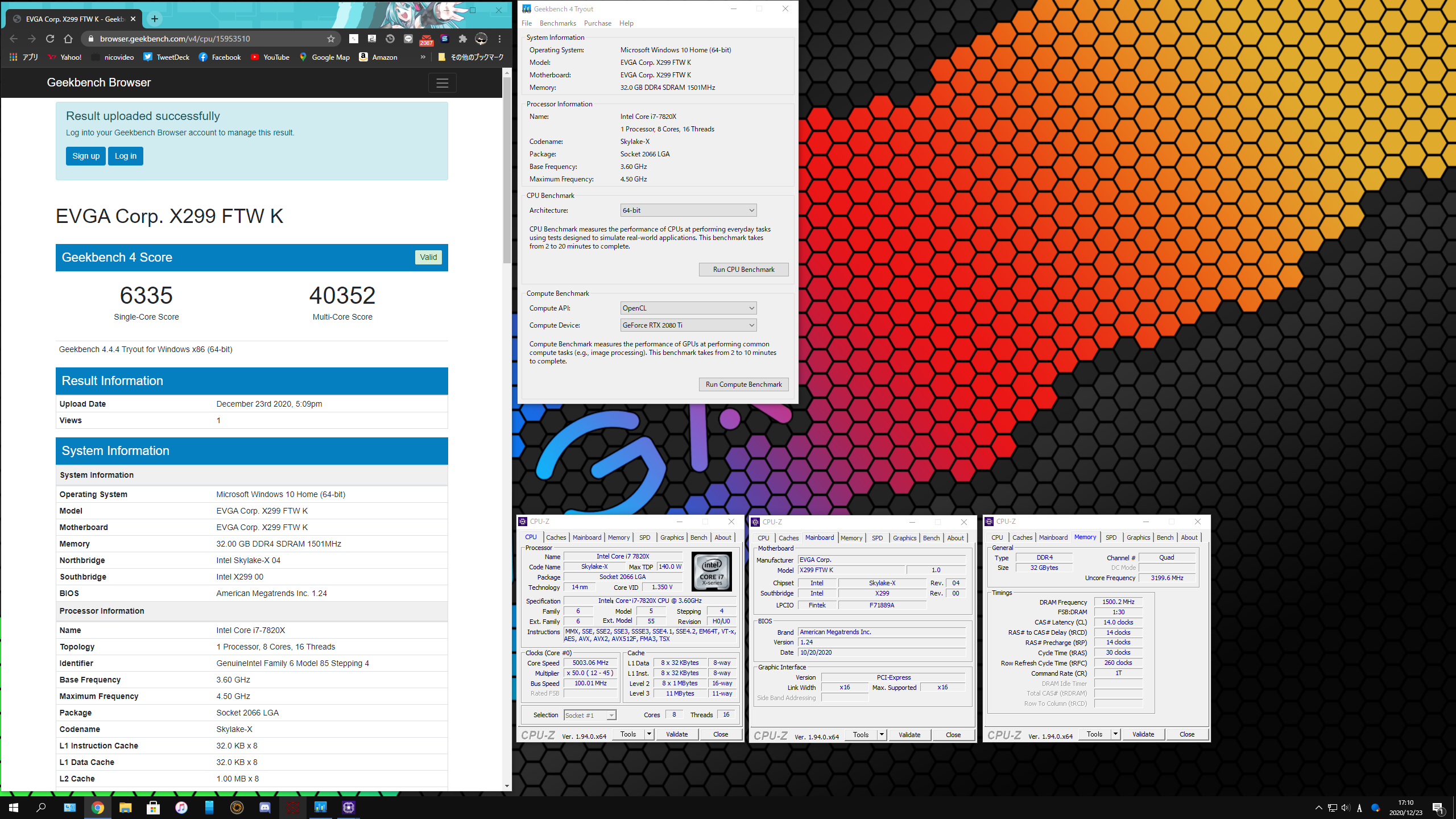
Task: Open About tab in CPU-Z Memory window
Action: click(1189, 537)
